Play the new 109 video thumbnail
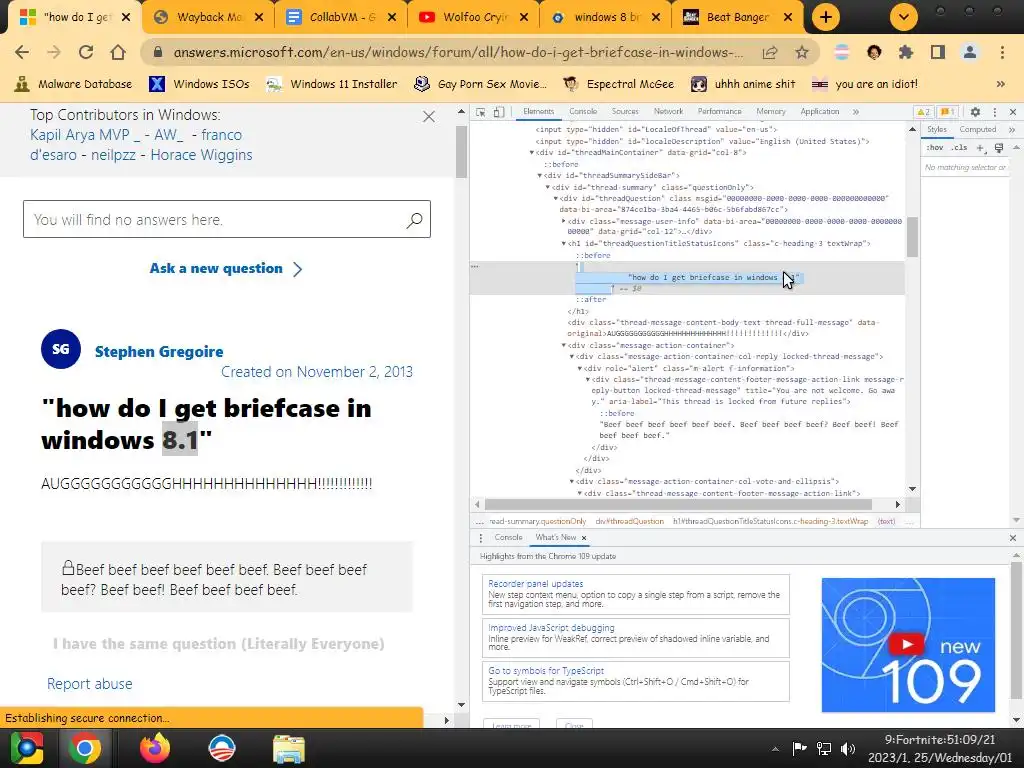Image resolution: width=1024 pixels, height=768 pixels. point(908,645)
